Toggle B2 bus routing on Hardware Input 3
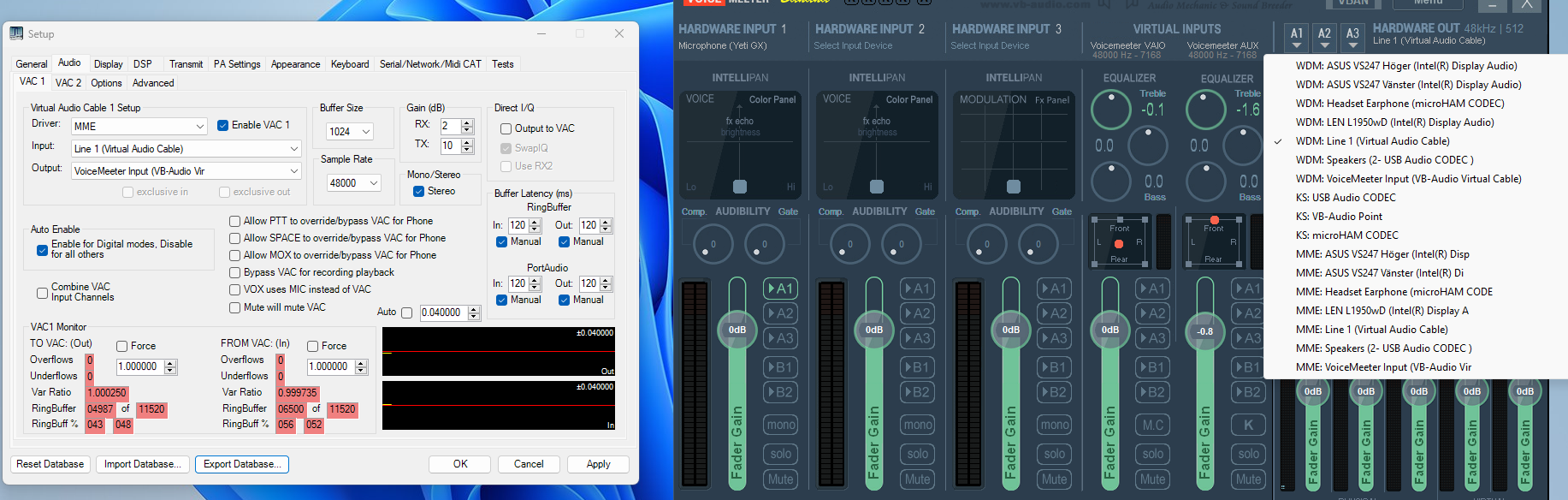Image resolution: width=1568 pixels, height=500 pixels. point(1054,392)
